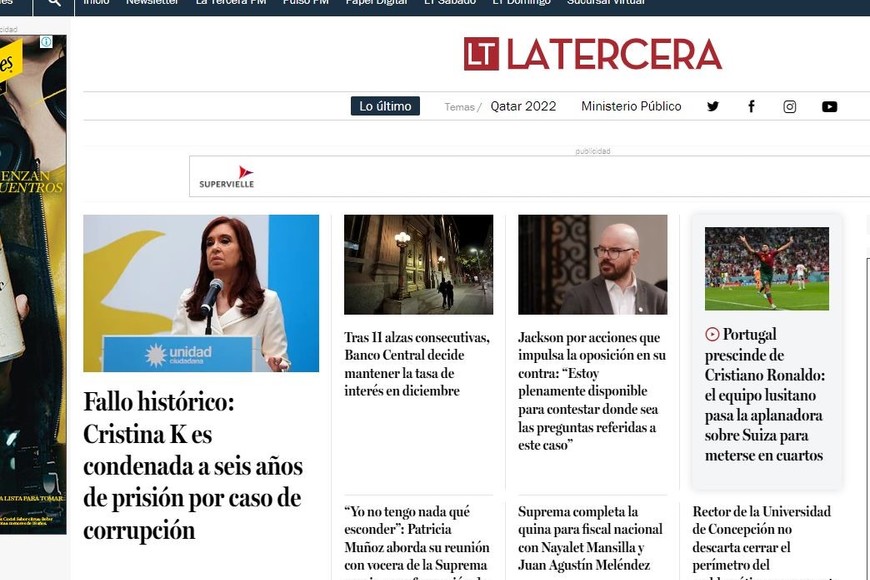Screen dimensions: 870x580
Task: Open the search magnifier in top bar
Action: pos(54,3)
